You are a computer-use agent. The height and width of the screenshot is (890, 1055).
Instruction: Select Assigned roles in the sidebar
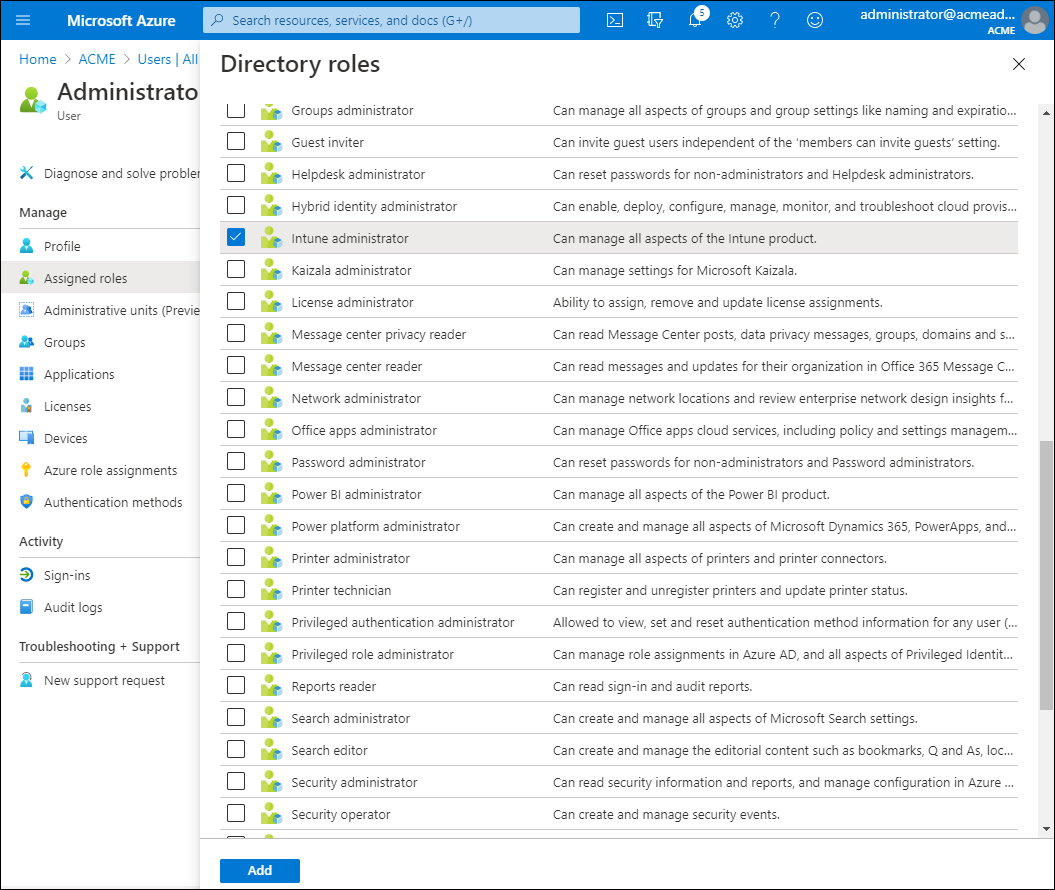point(85,278)
